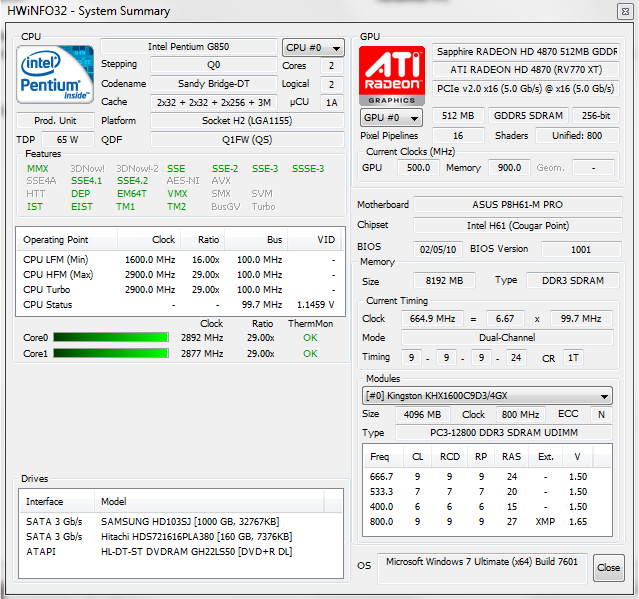This screenshot has width=639, height=599.
Task: Open the GPU #0 selector dropdown
Action: coord(391,118)
